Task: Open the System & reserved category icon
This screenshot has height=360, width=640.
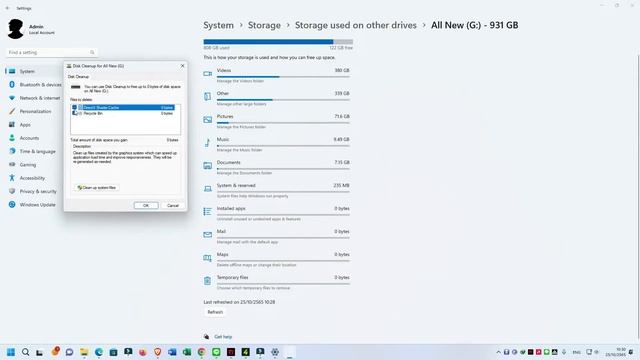Action: click(207, 189)
